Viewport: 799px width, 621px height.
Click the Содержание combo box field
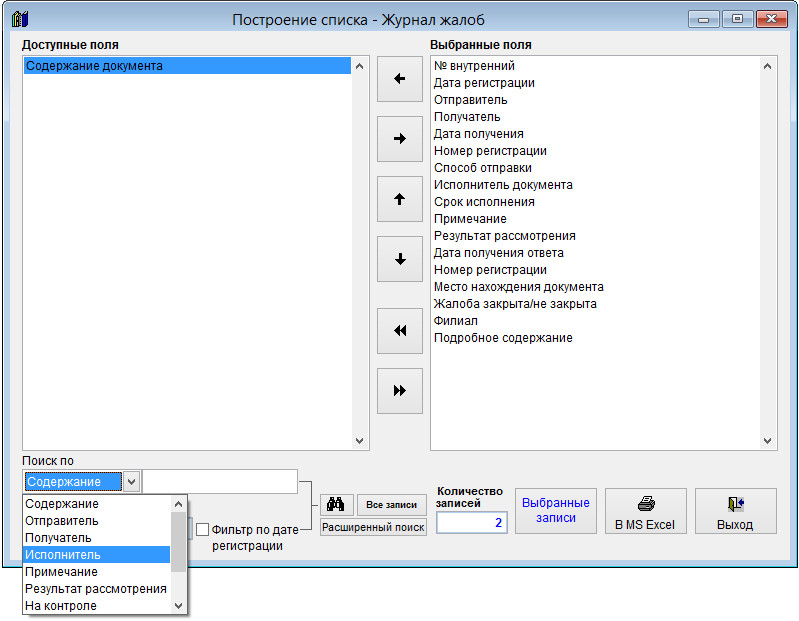tap(73, 481)
